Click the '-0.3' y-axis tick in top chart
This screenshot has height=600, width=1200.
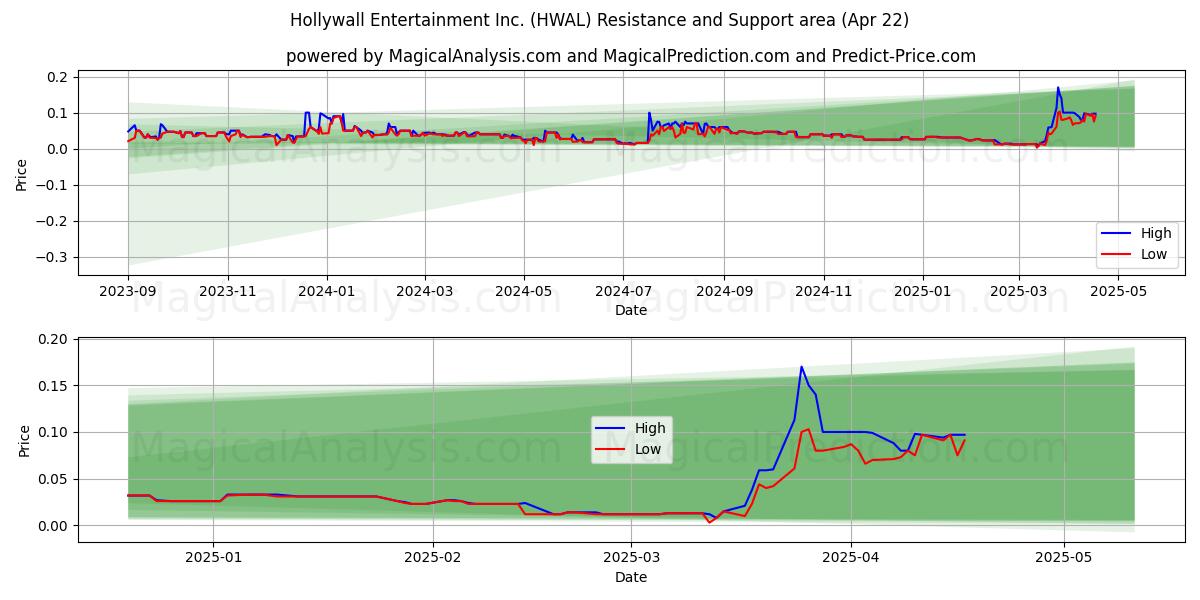(51, 257)
